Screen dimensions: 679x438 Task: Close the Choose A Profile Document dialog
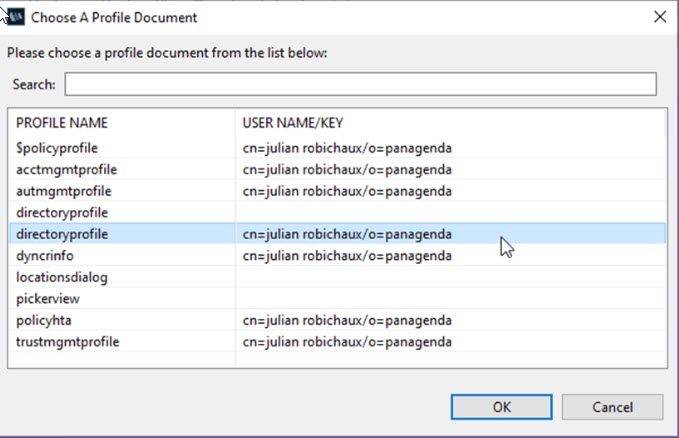[x=660, y=17]
